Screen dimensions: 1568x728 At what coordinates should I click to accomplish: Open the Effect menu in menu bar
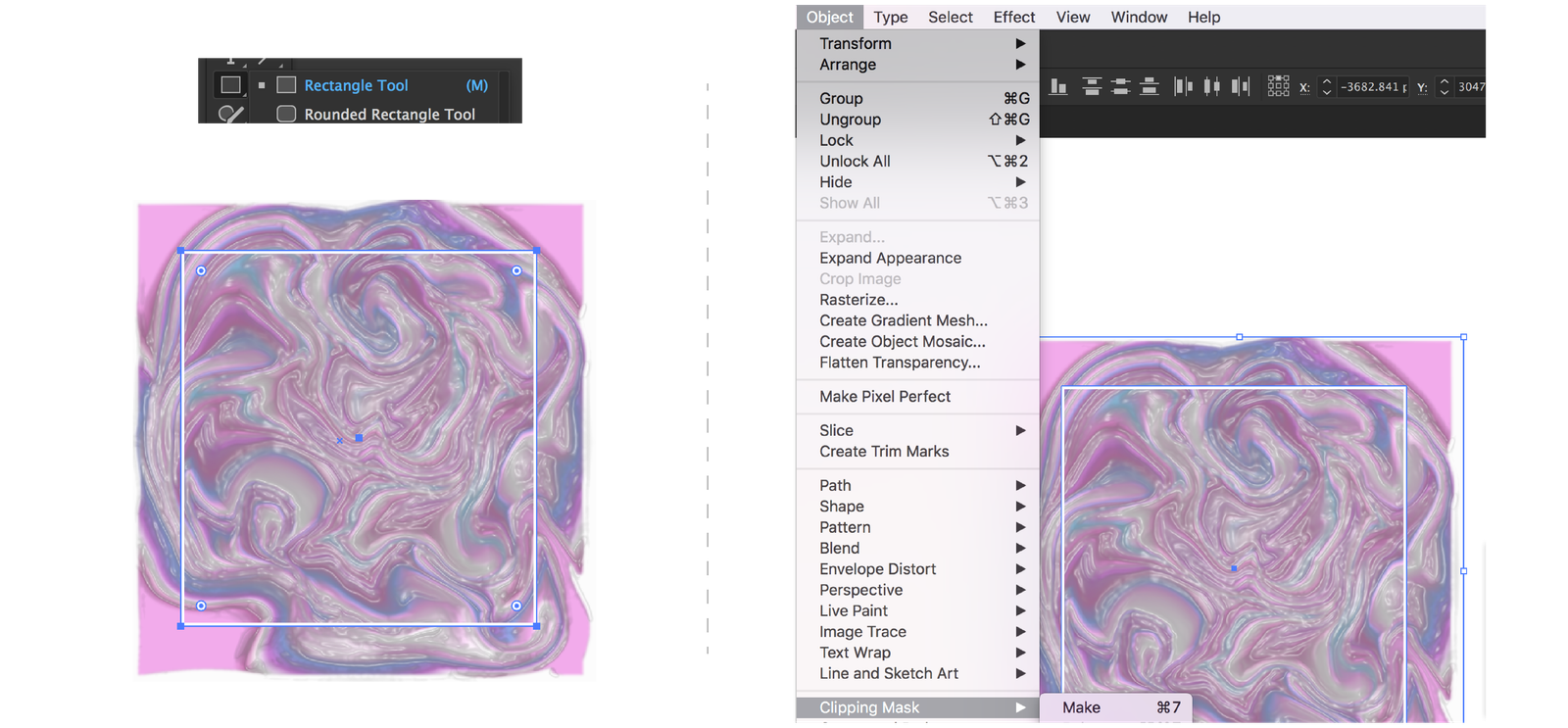pos(1013,17)
